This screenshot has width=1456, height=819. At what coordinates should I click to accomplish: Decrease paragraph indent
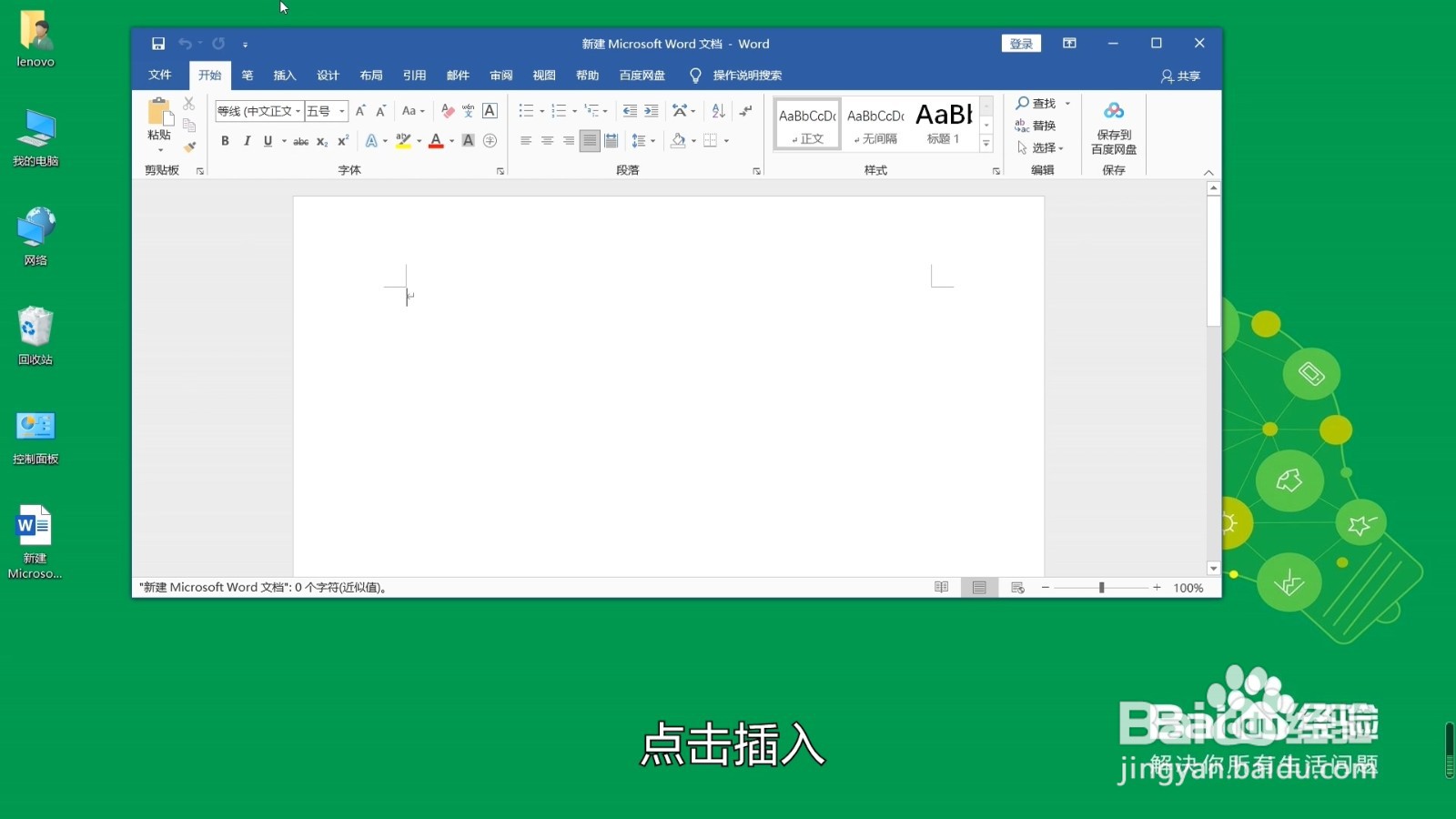pyautogui.click(x=630, y=111)
